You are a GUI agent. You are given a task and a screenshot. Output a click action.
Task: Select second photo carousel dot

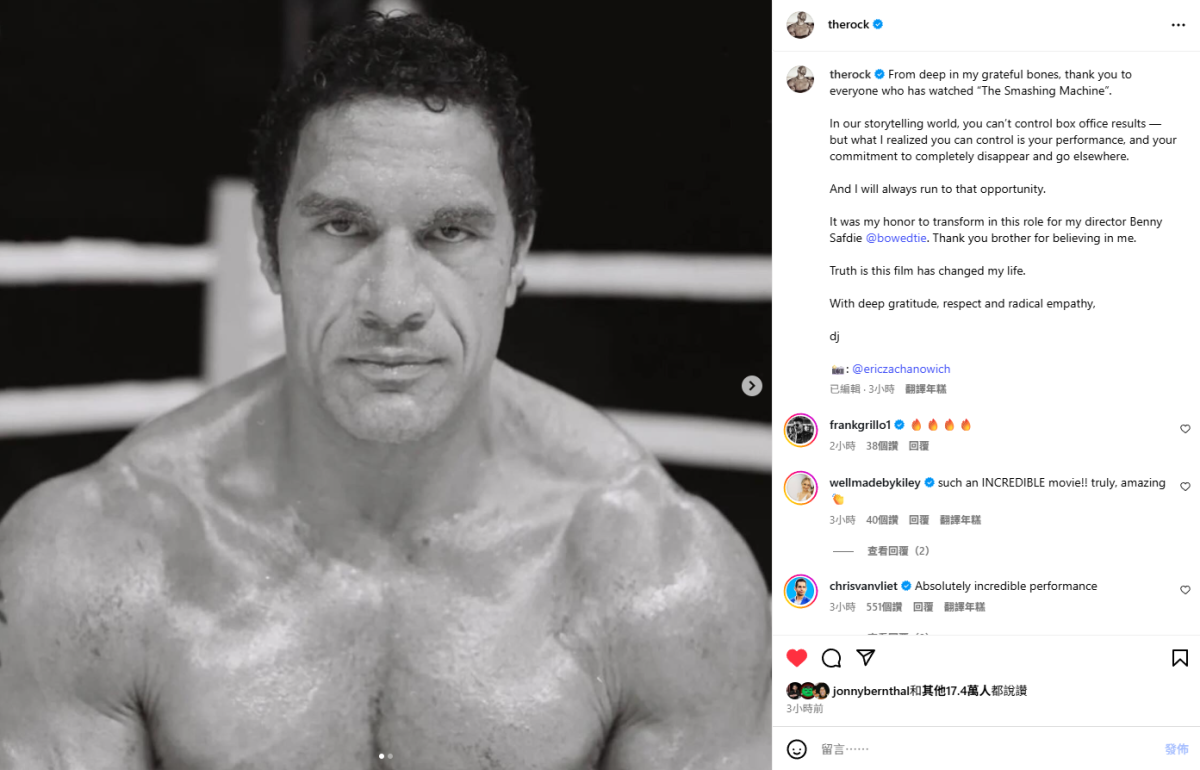[x=390, y=756]
